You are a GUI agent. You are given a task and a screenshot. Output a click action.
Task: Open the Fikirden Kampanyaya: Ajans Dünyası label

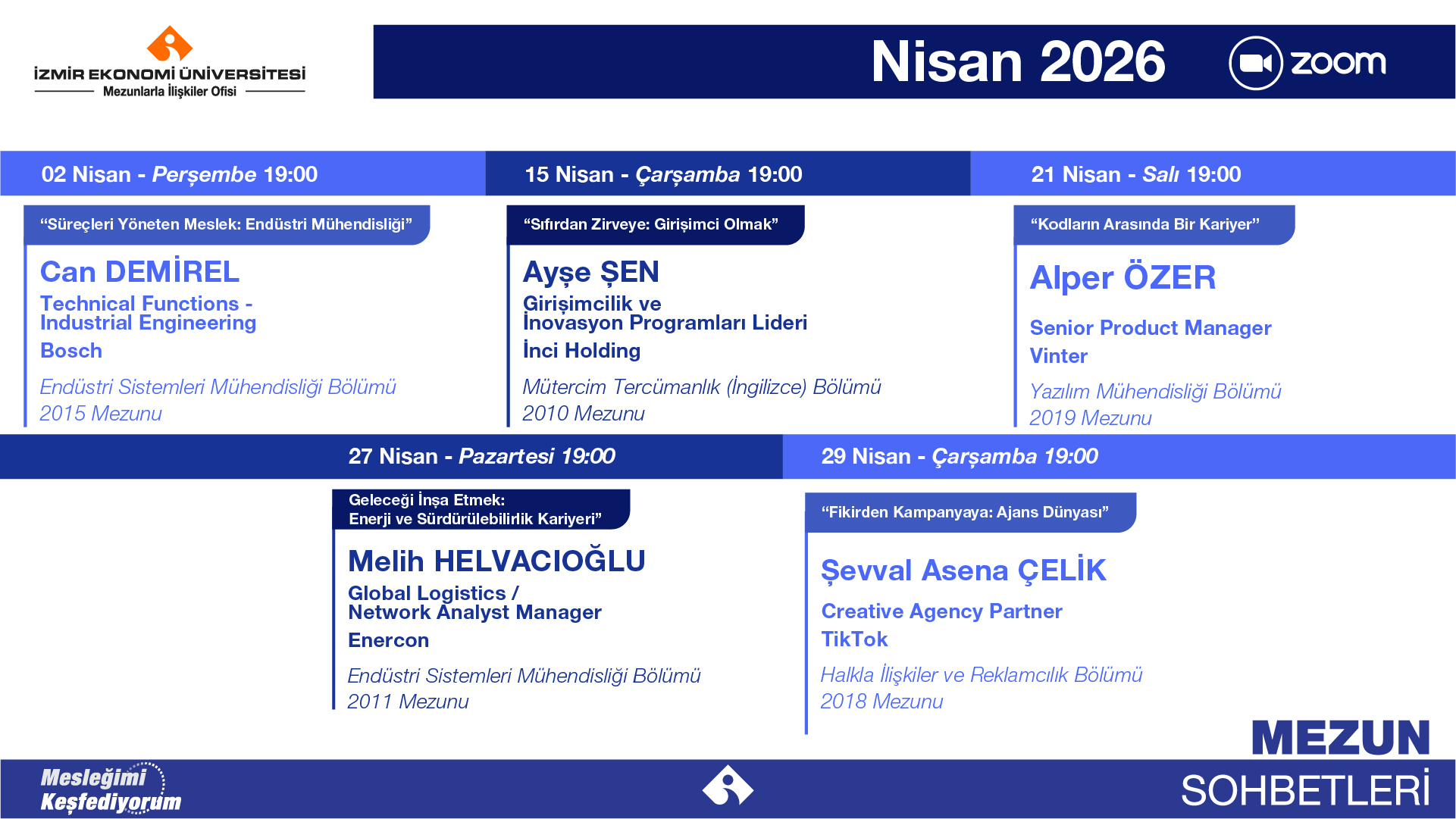965,512
